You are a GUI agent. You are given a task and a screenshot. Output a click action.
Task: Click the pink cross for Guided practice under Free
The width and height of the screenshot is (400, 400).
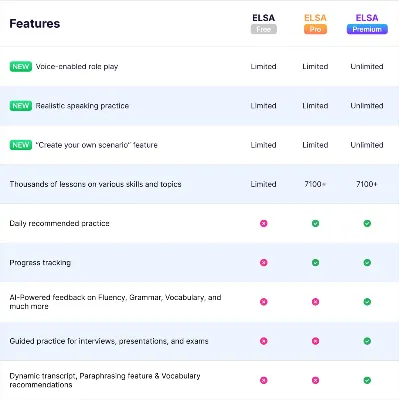click(x=264, y=341)
